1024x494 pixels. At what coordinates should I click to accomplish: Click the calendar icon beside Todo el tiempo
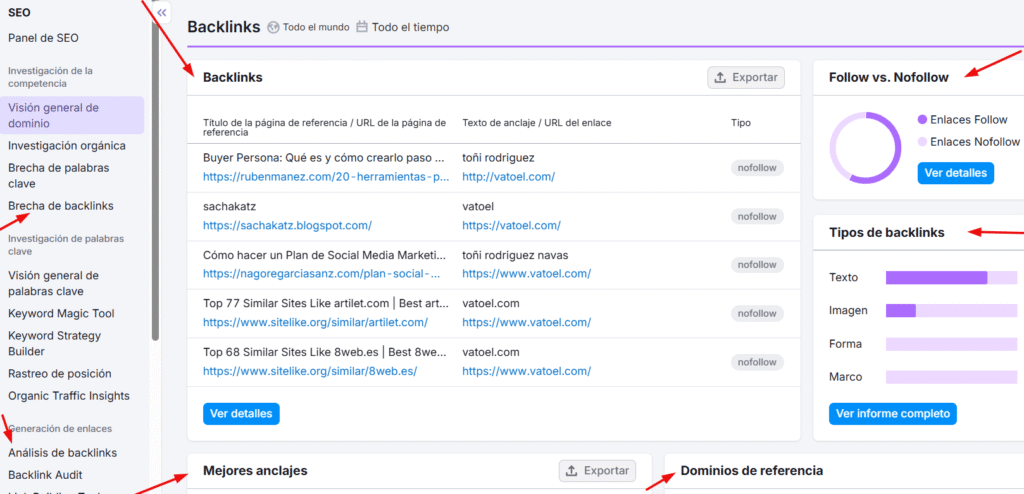[x=362, y=27]
